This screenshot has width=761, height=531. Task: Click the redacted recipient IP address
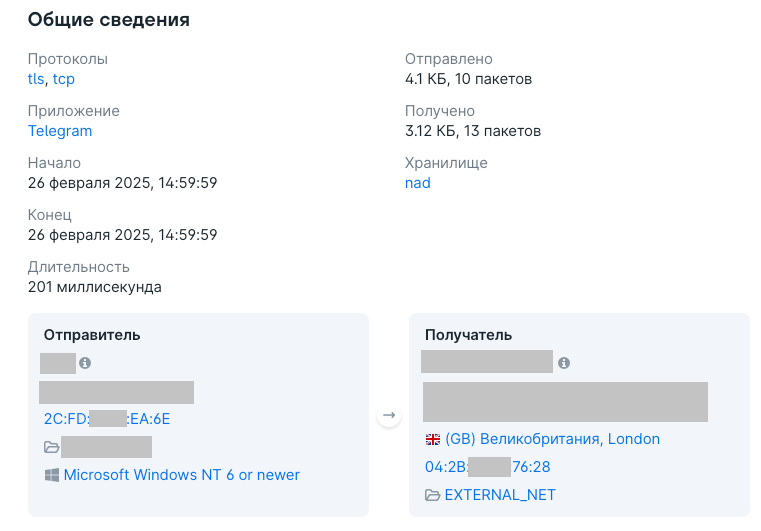pos(487,361)
